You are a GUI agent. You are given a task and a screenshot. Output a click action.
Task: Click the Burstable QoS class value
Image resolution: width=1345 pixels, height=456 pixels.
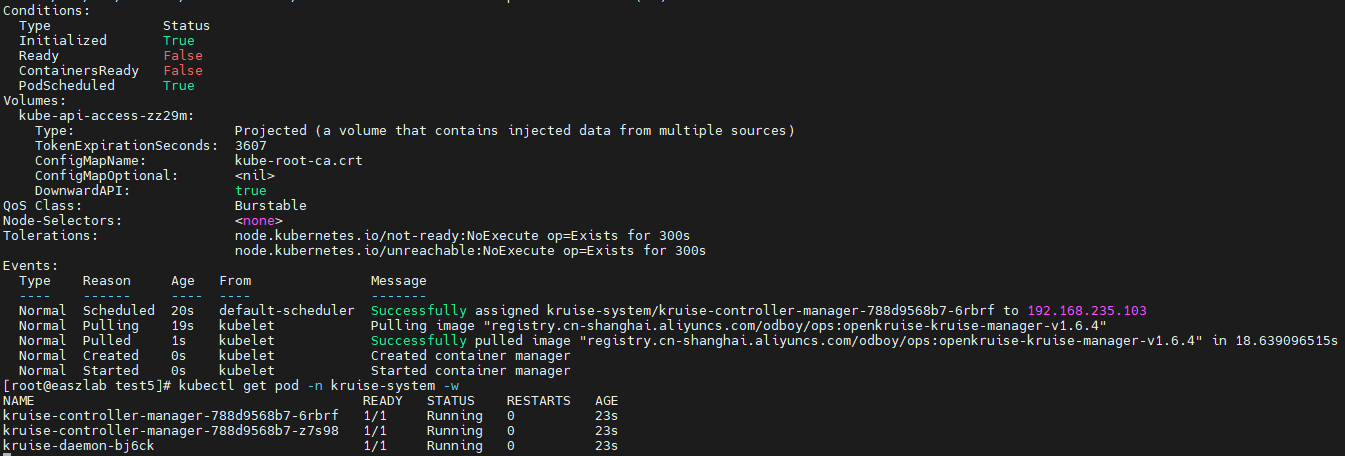(270, 206)
